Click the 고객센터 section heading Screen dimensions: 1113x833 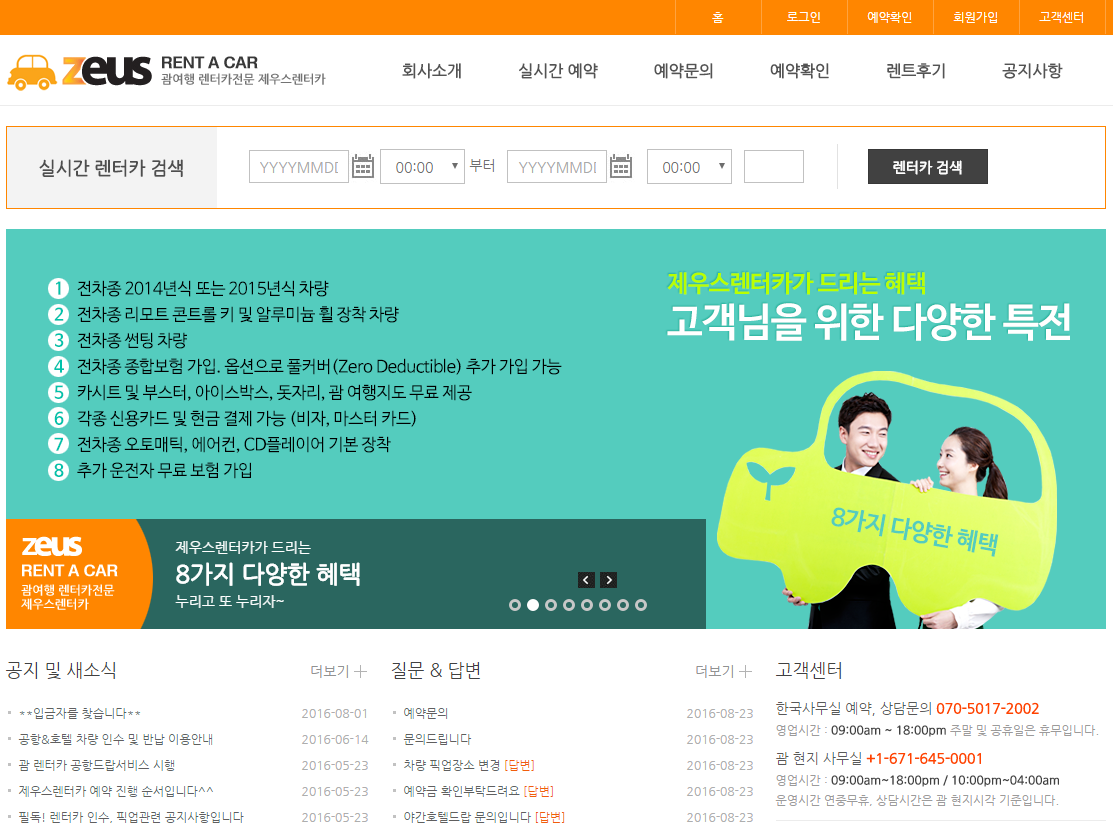tap(809, 671)
